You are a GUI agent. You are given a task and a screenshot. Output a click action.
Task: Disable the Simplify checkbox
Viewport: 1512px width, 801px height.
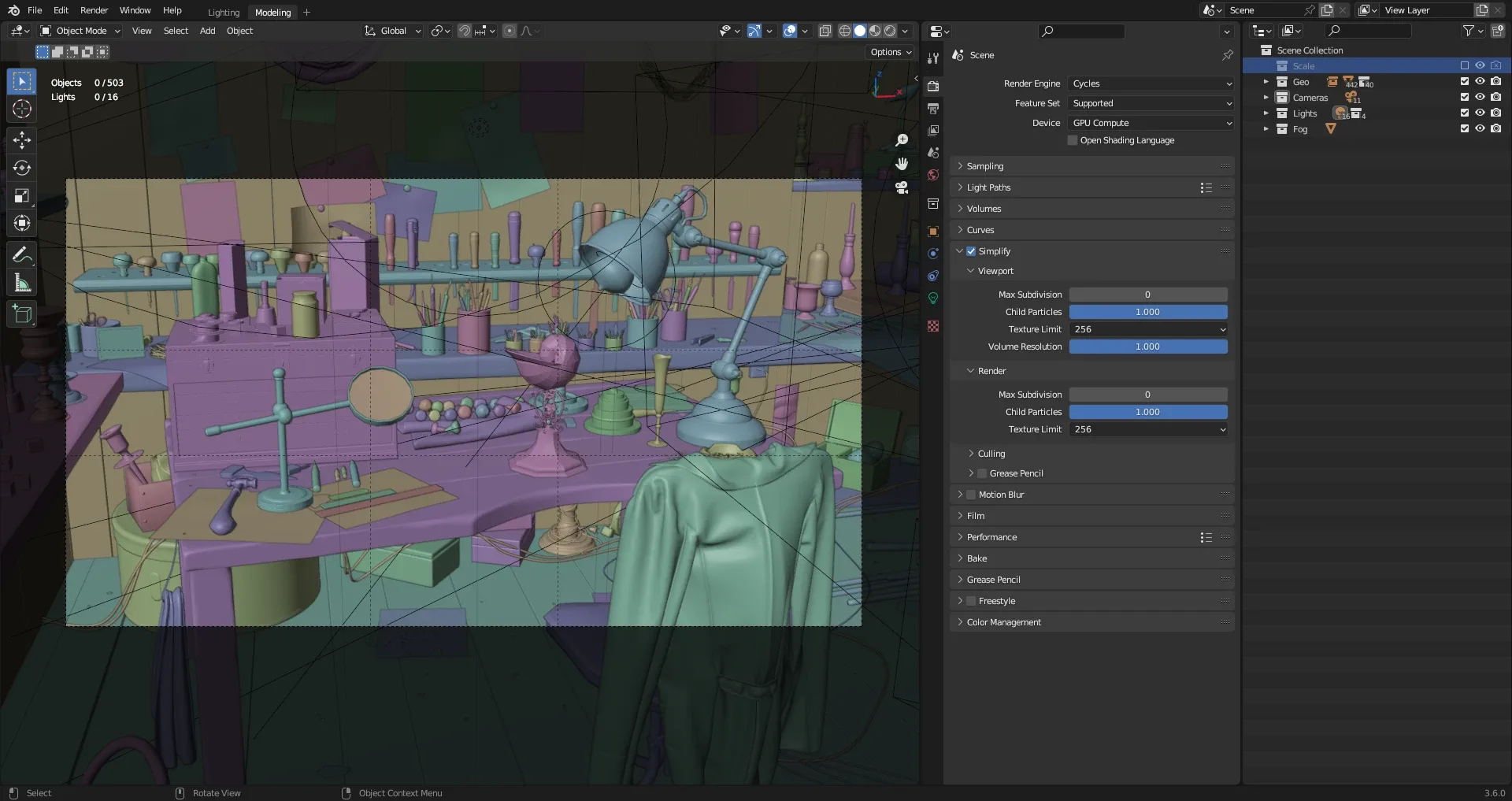point(971,251)
